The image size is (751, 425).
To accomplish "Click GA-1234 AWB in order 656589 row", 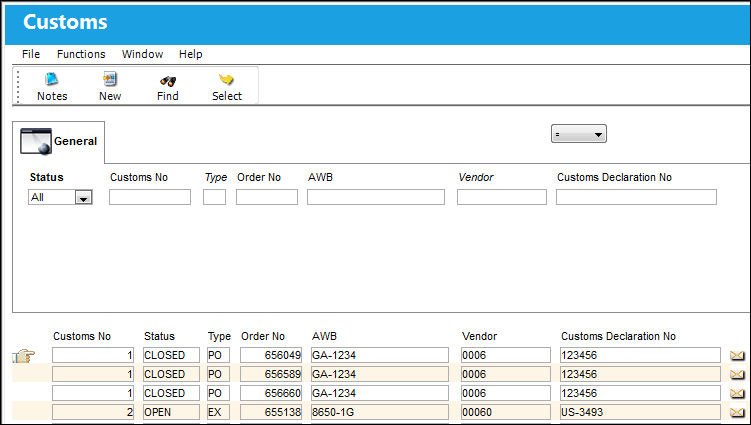I will tap(380, 374).
